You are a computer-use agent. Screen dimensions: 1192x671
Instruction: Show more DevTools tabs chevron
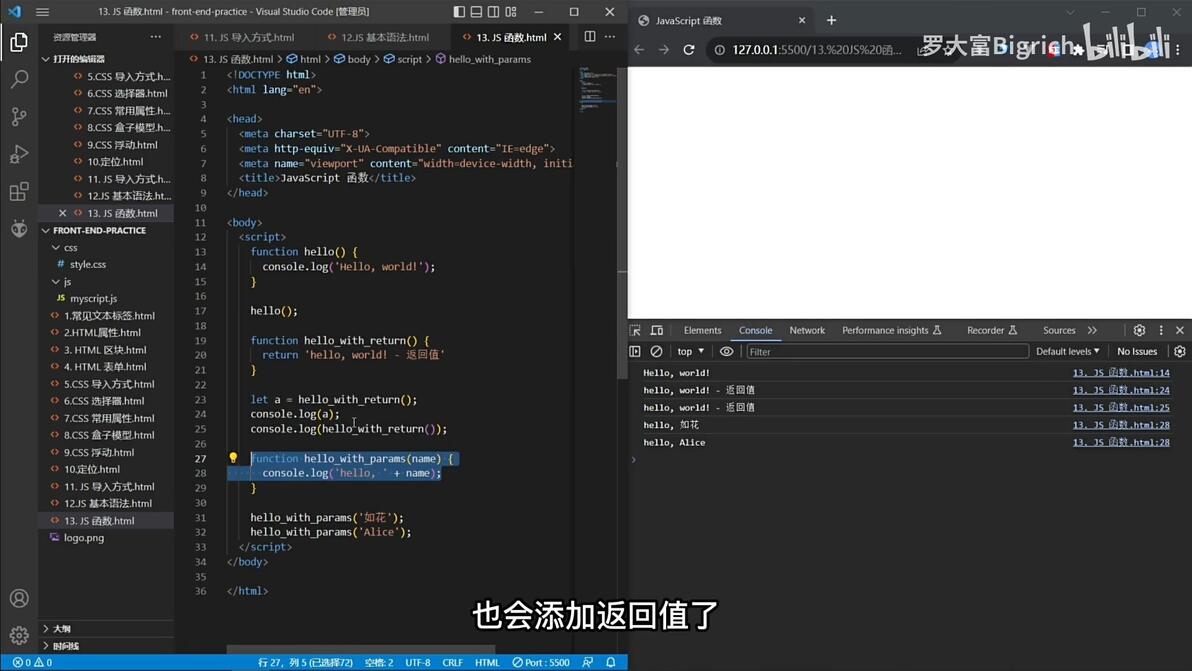click(x=1092, y=331)
